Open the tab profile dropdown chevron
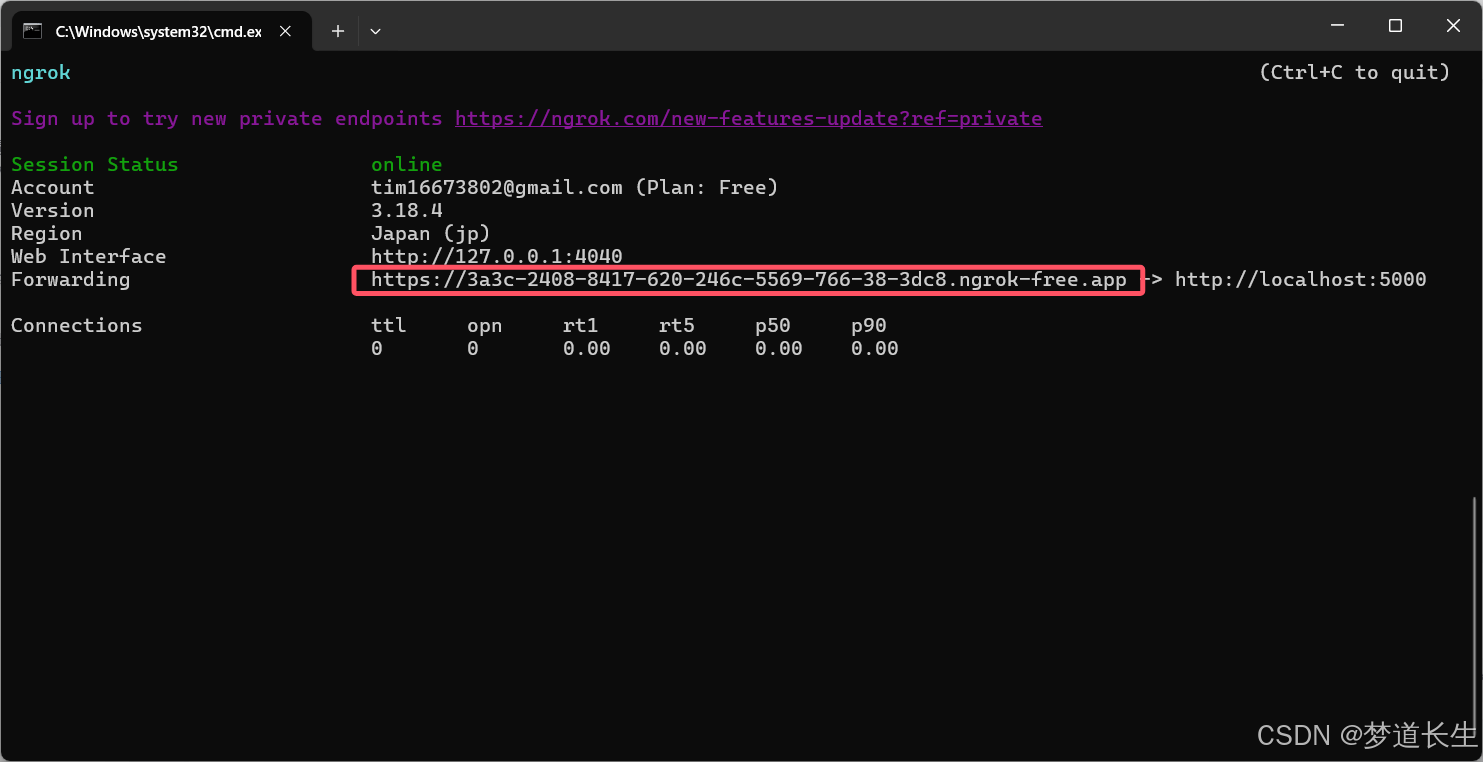Screen dimensions: 1483x762 point(375,31)
